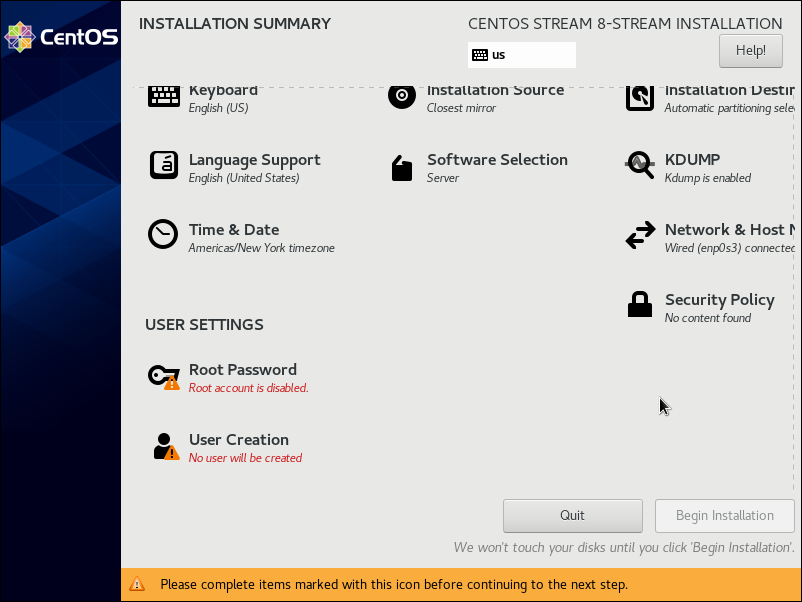
Task: Click the CentOS logo in sidebar
Action: [x=61, y=37]
